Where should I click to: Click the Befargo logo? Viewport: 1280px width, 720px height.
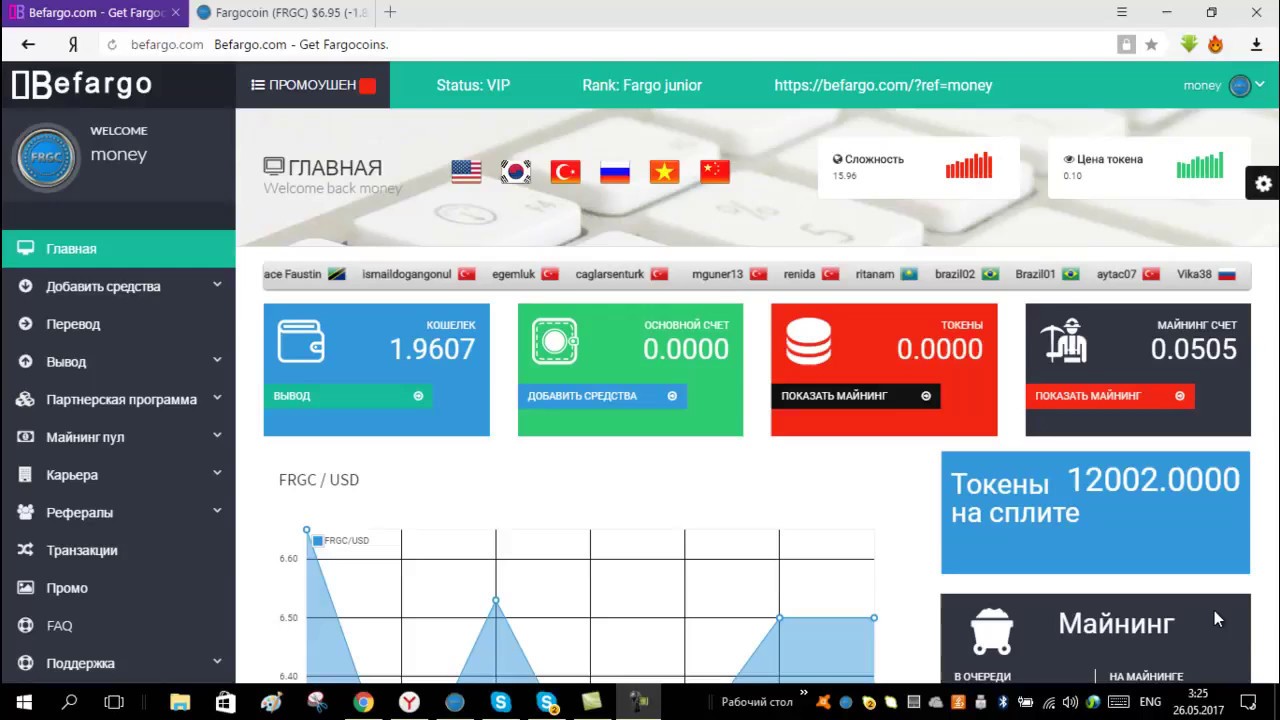tap(82, 85)
